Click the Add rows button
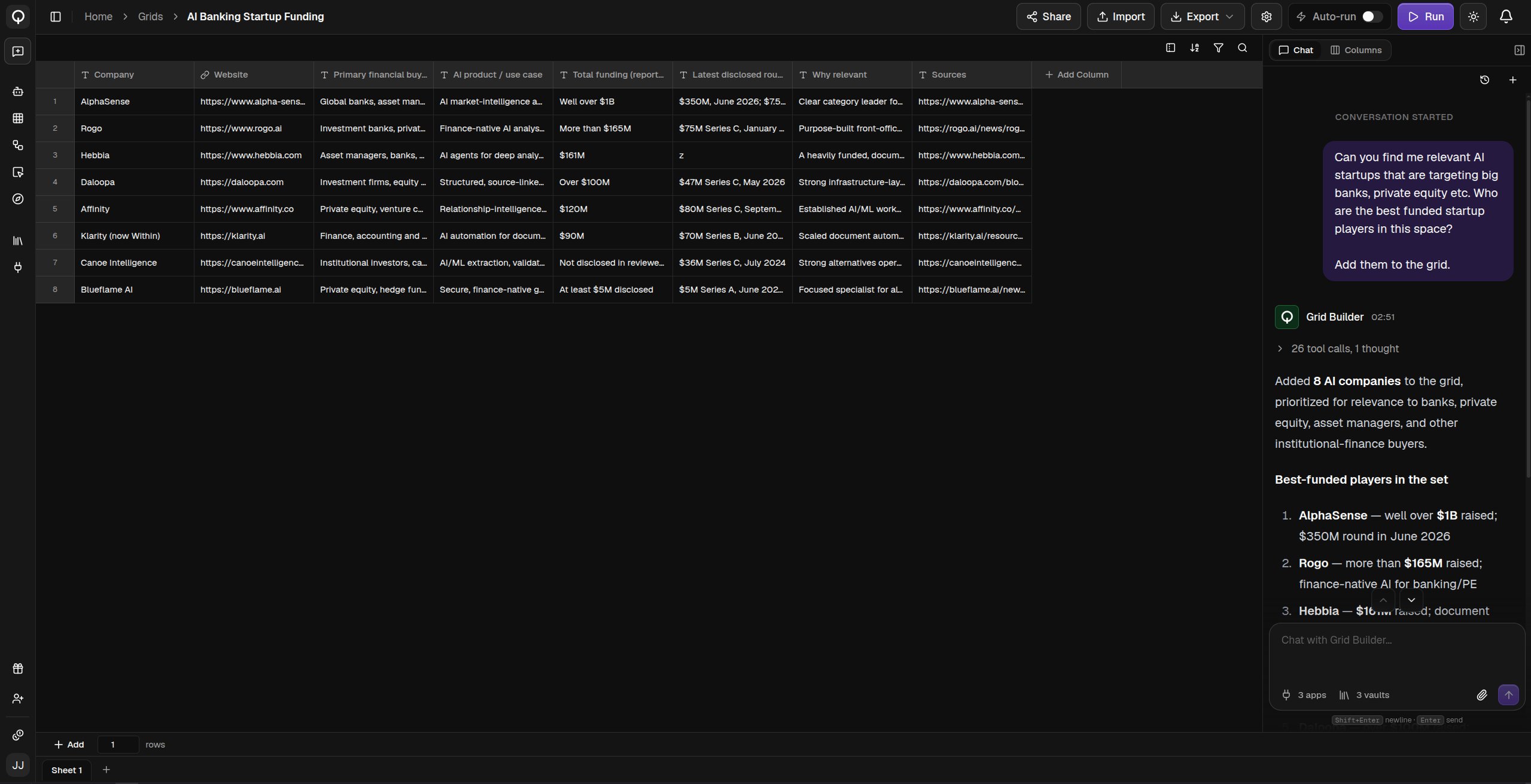Viewport: 1531px width, 784px height. pyautogui.click(x=69, y=745)
